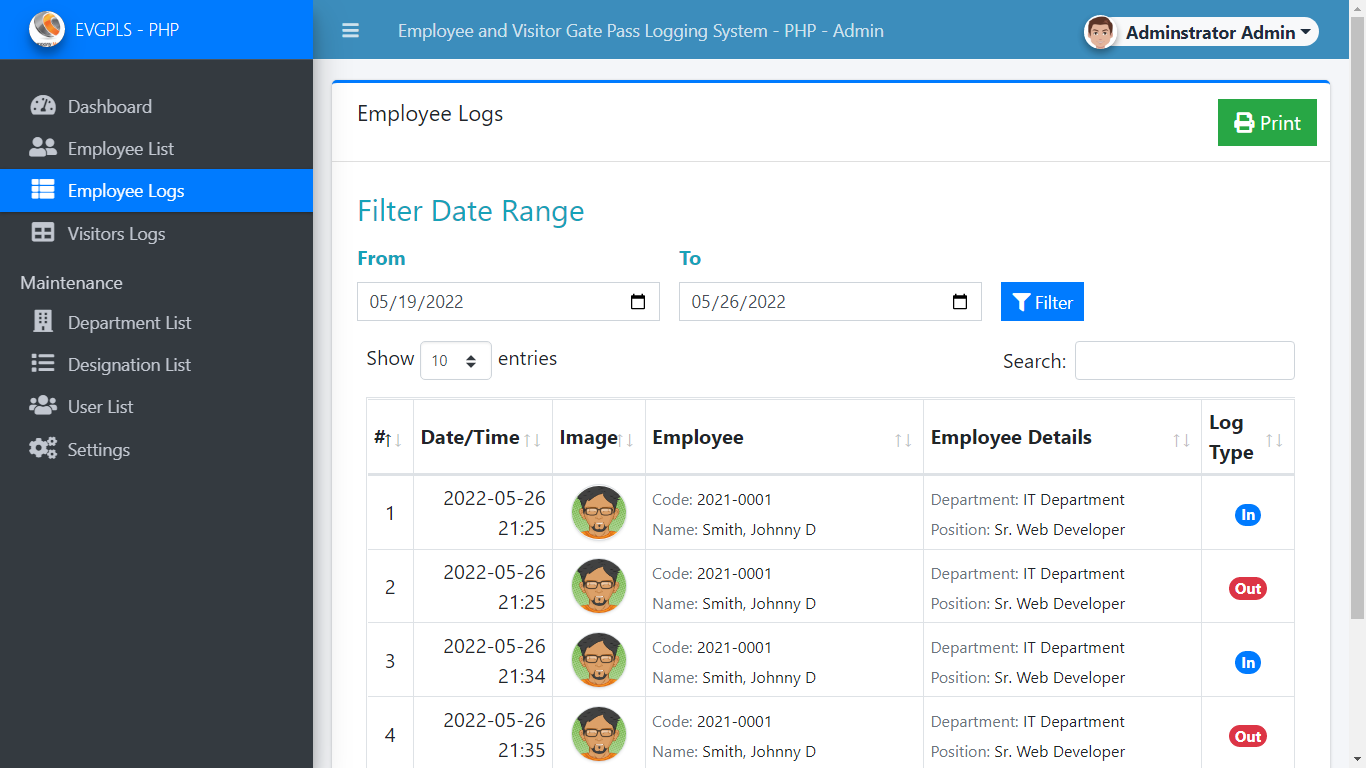Select the Employee Logs menu item
The width and height of the screenshot is (1366, 768).
pos(156,191)
